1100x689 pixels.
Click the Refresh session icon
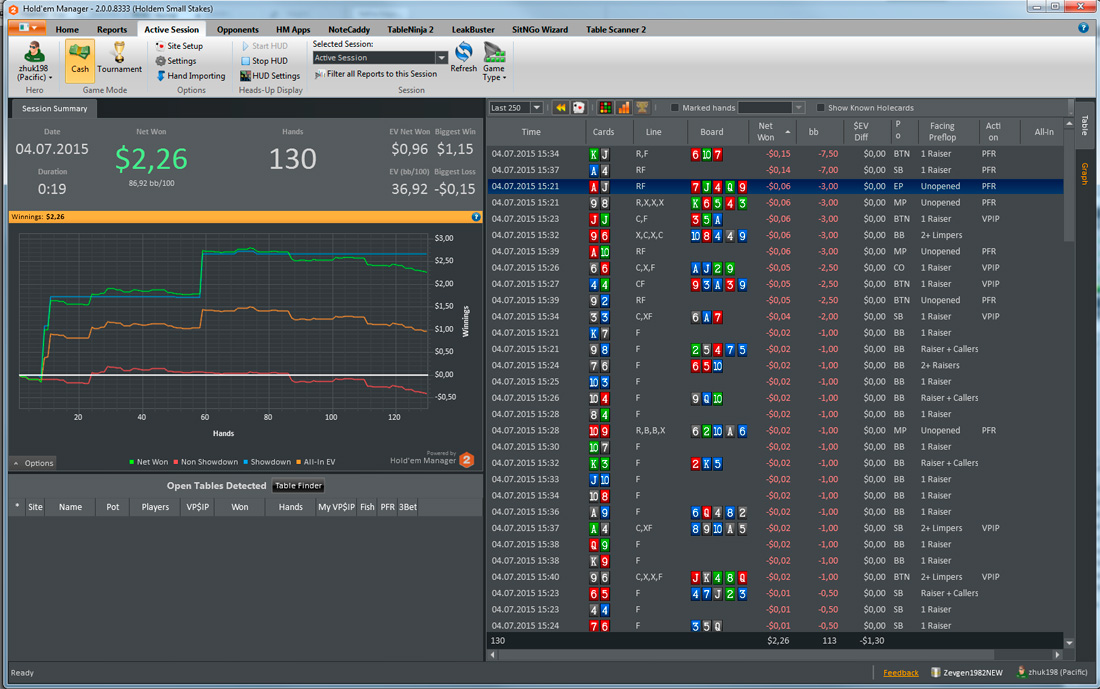coord(464,52)
